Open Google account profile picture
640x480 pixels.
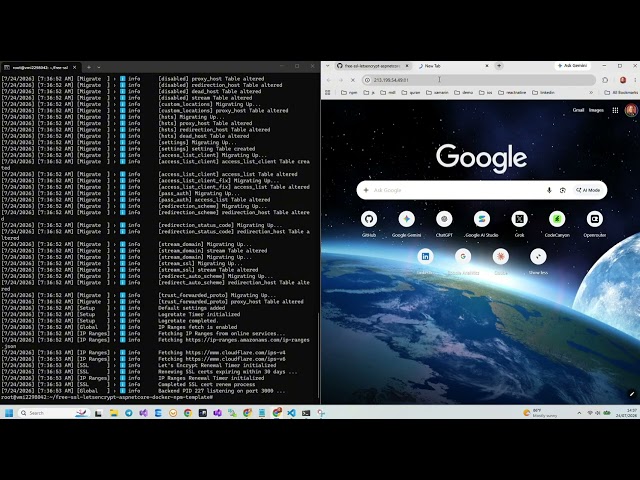coord(631,110)
